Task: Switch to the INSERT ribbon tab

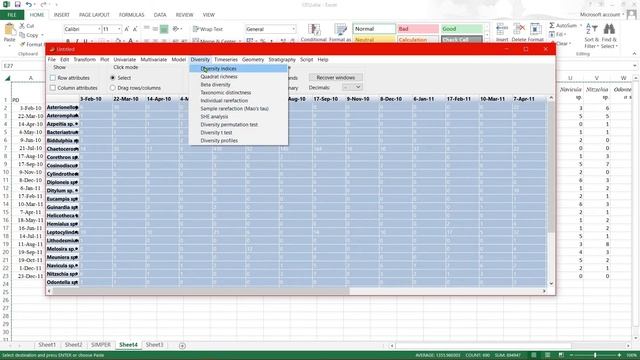Action: [x=62, y=15]
